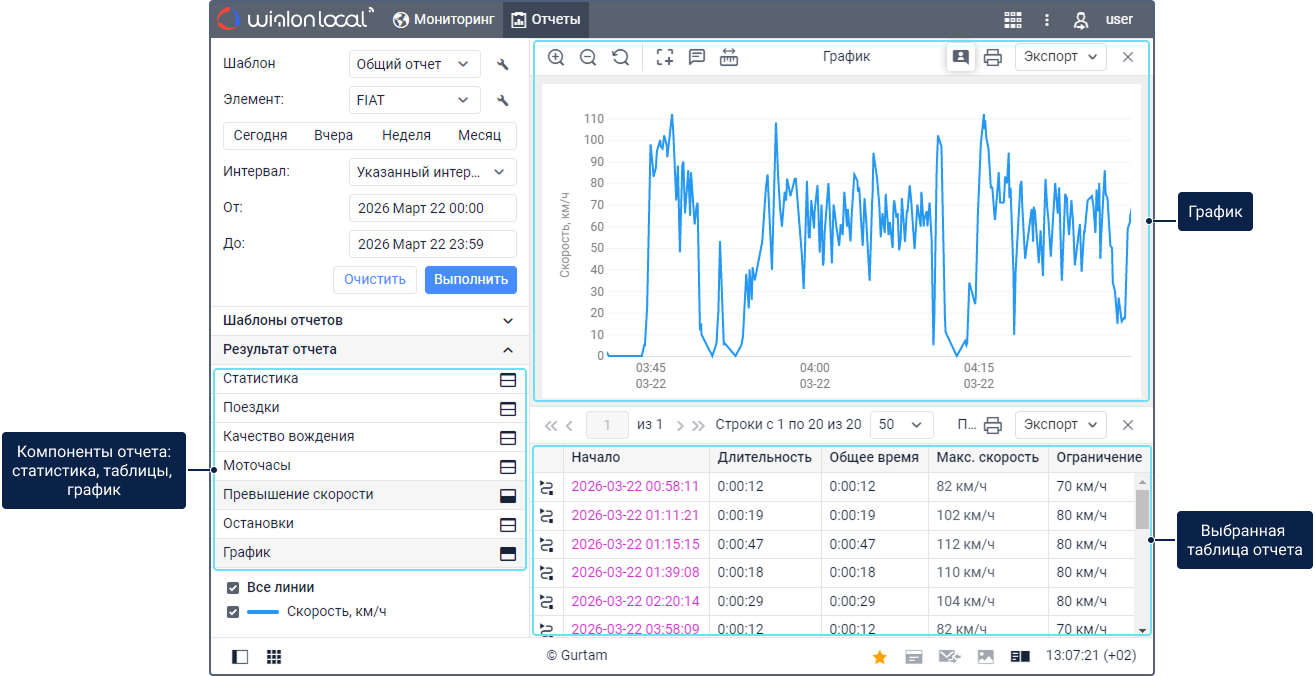Click the chart zoom out magnifier icon
Viewport: 1315px width, 676px height.
point(588,57)
